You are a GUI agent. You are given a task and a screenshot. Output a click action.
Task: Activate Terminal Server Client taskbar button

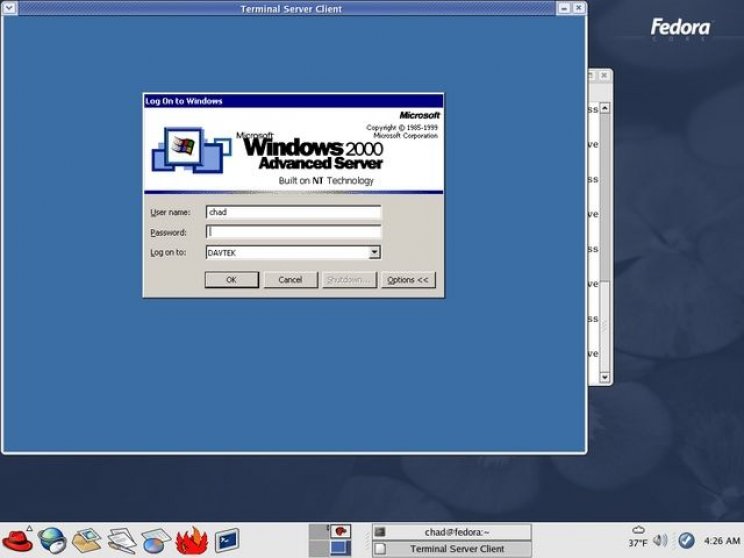(x=452, y=549)
